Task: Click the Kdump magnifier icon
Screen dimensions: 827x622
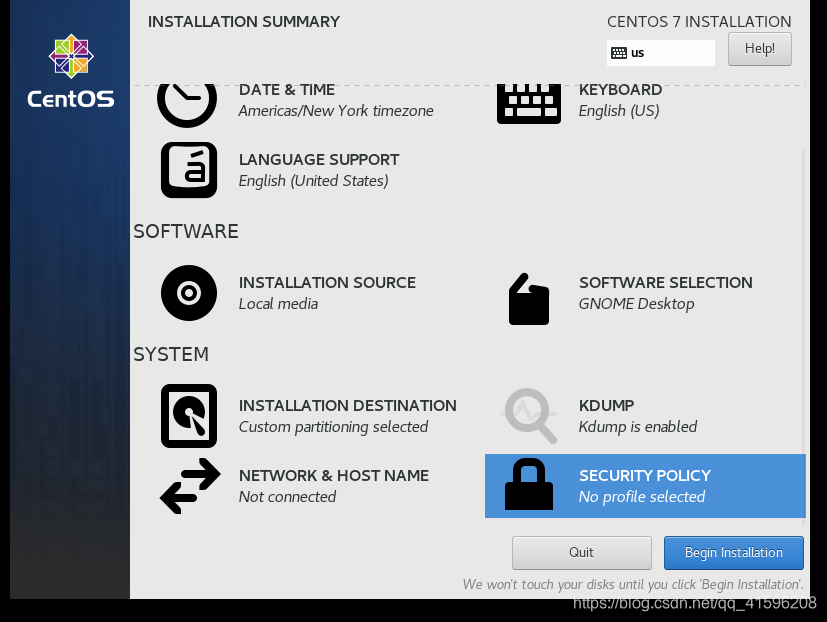Action: tap(529, 416)
